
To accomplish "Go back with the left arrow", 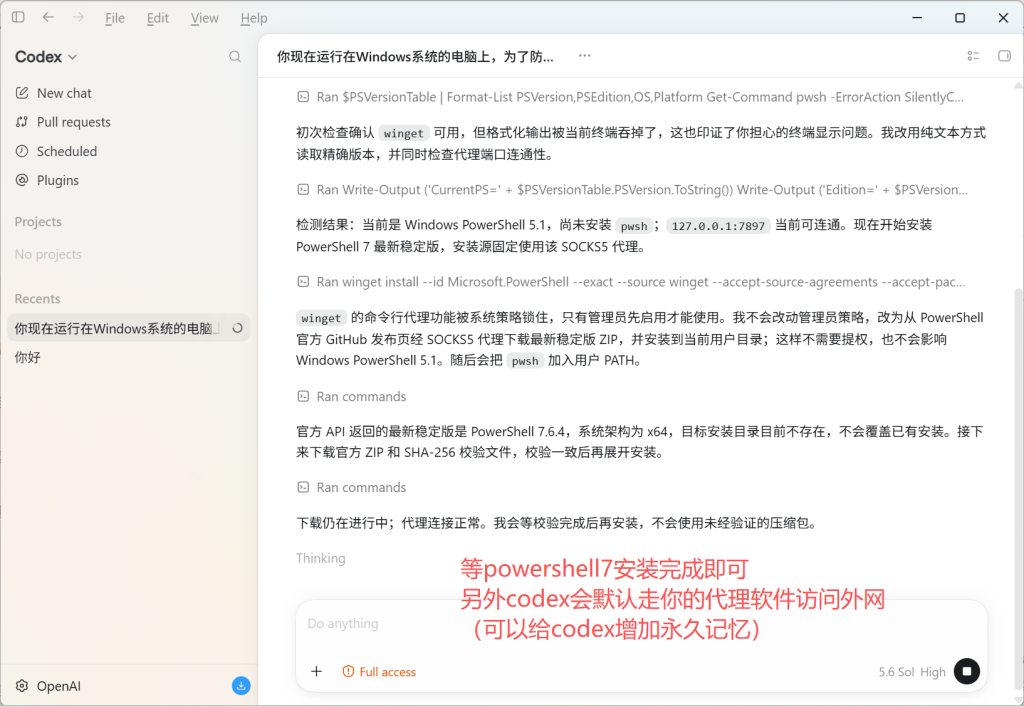I will click(x=48, y=18).
